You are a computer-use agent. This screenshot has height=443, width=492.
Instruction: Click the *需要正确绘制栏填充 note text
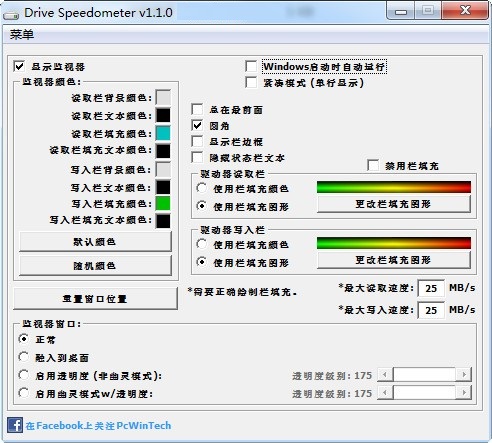tap(242, 292)
